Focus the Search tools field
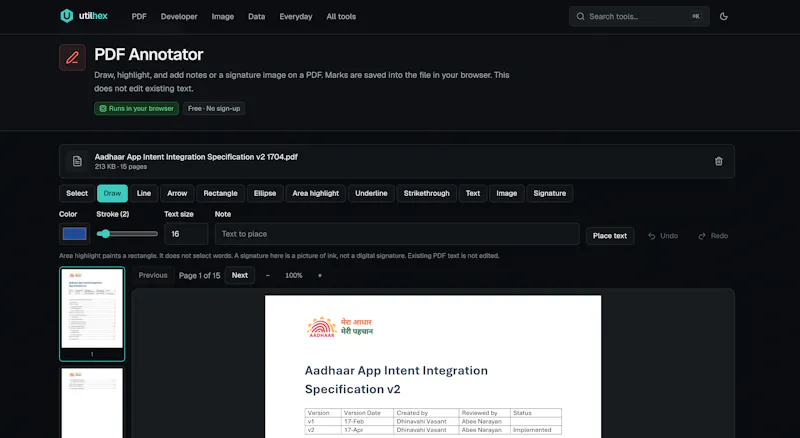 (x=639, y=16)
